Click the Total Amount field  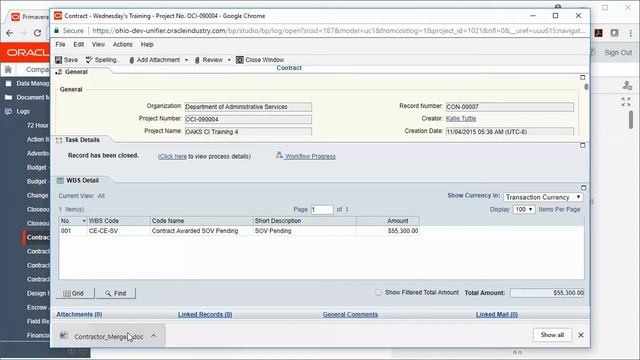coord(547,293)
